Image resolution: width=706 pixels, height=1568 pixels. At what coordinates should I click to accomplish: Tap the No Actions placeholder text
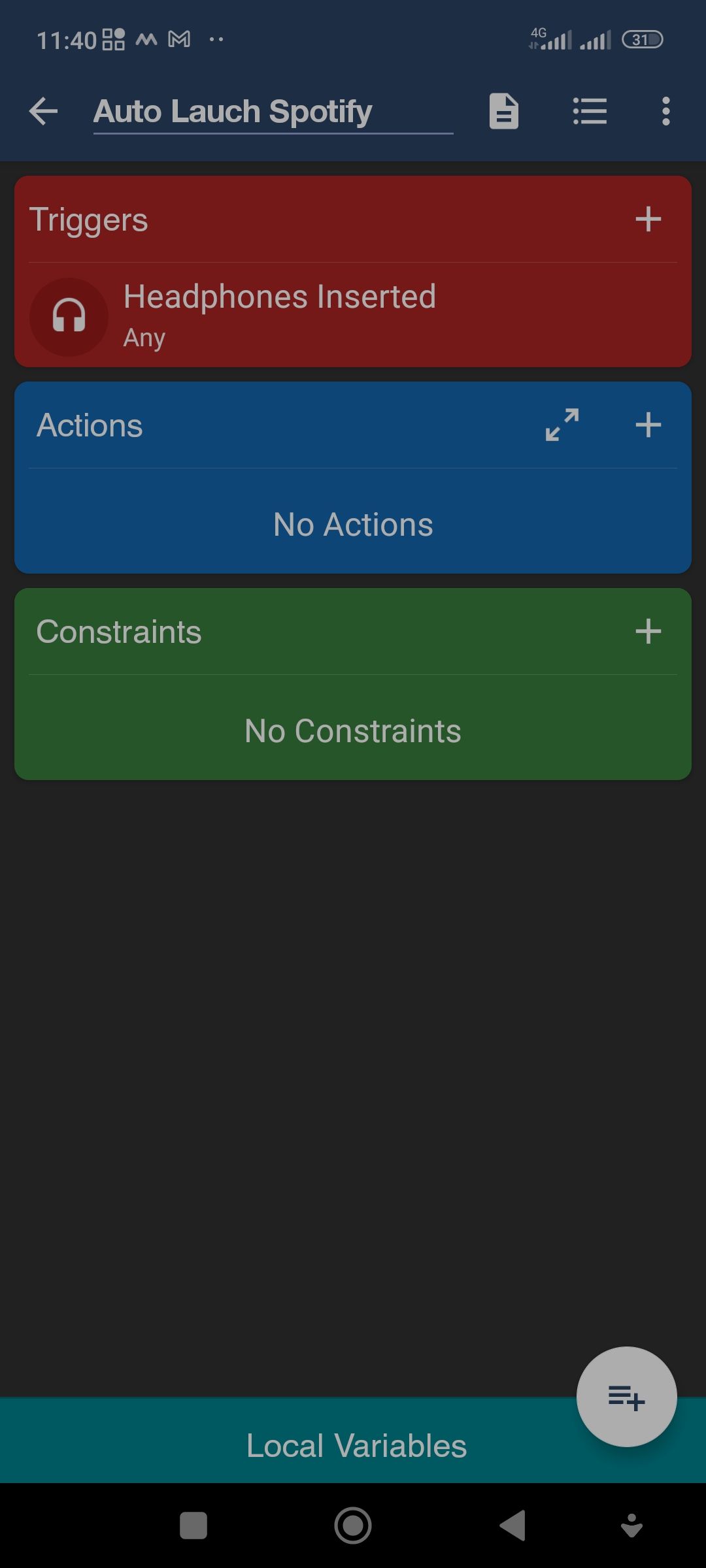353,525
